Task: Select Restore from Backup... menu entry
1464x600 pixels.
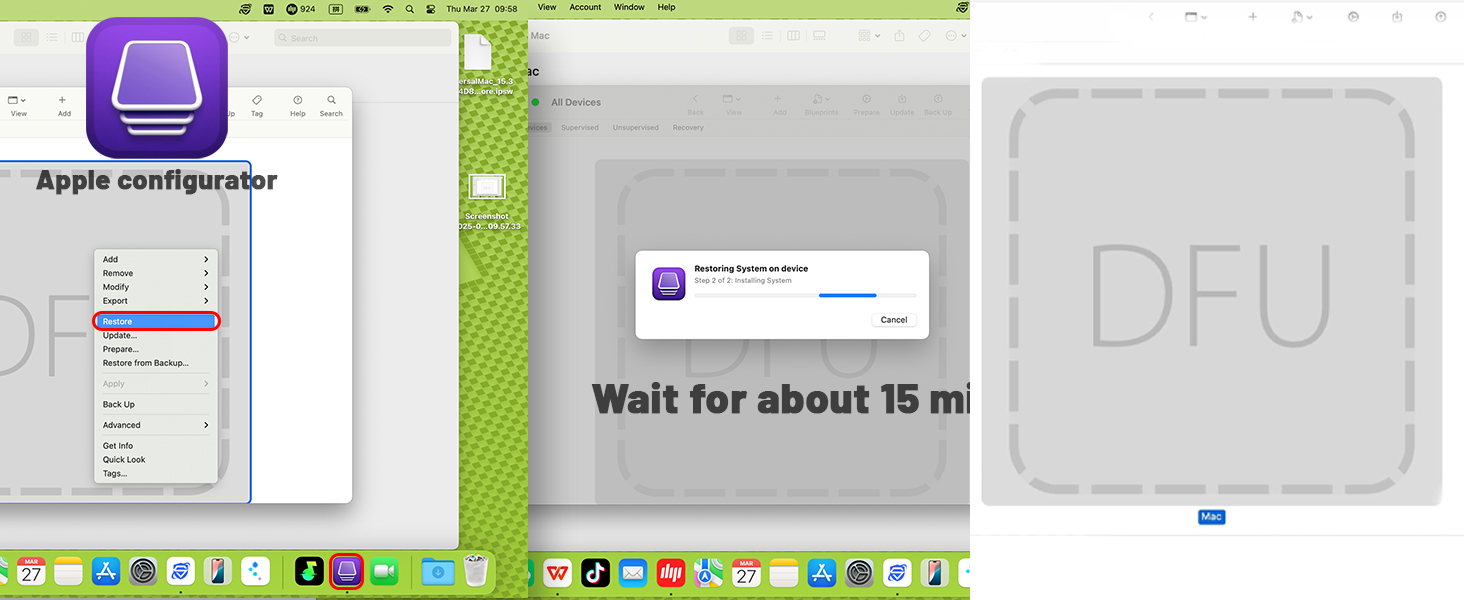Action: click(x=156, y=363)
